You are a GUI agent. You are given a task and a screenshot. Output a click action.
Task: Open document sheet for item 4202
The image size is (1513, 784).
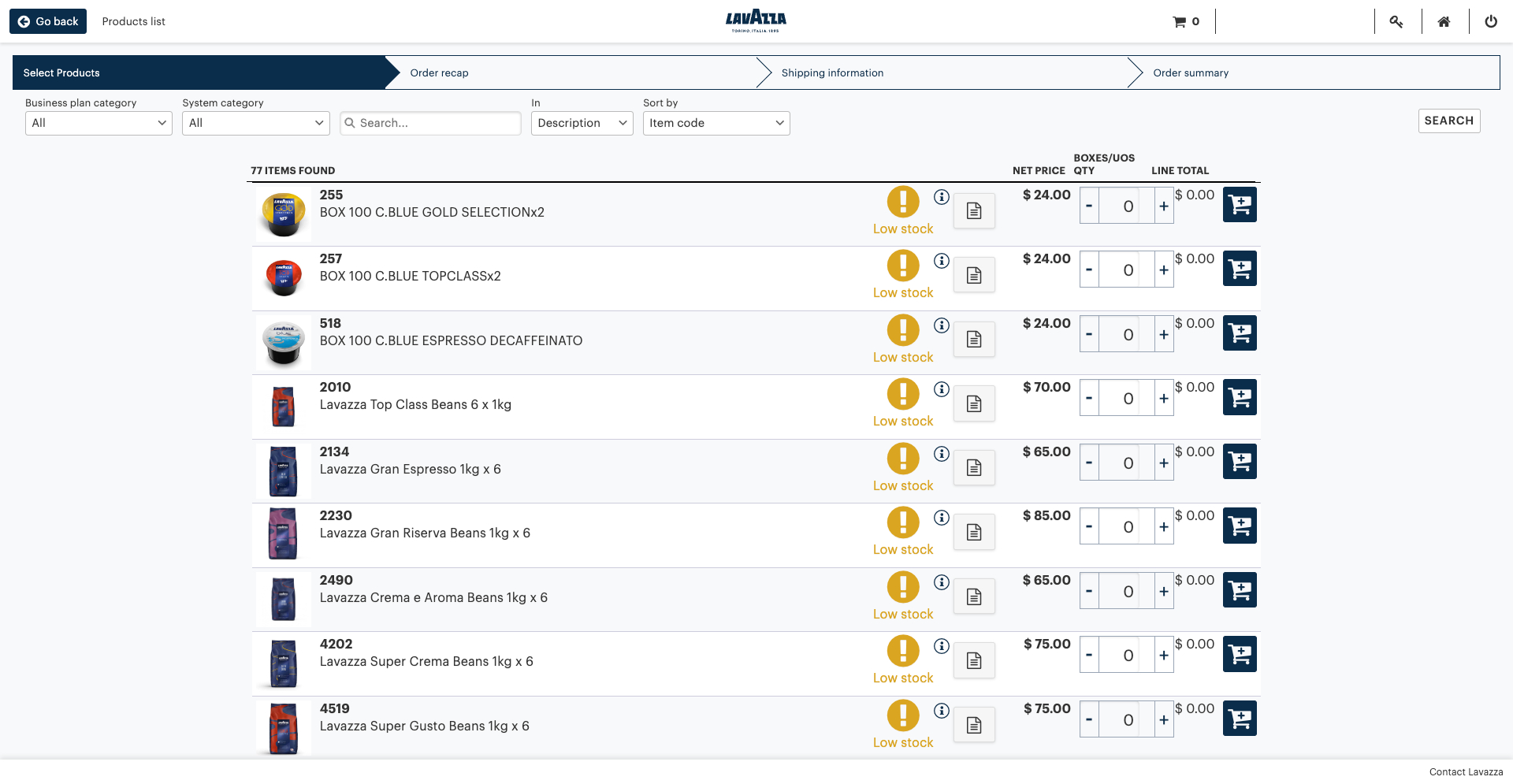[x=974, y=660]
